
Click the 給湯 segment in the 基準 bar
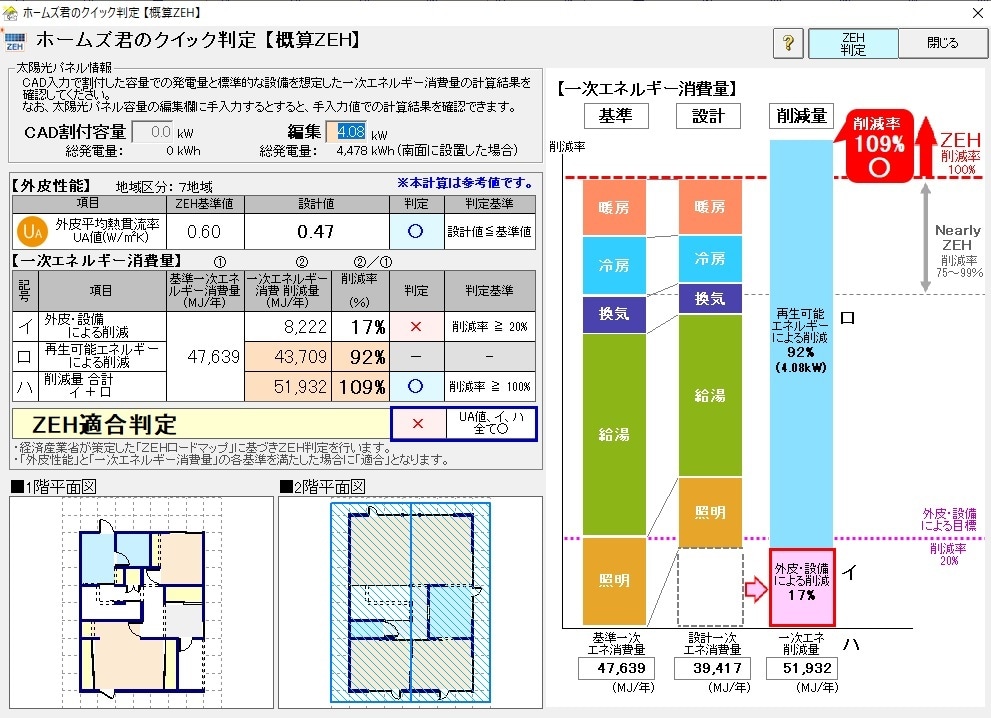(614, 434)
